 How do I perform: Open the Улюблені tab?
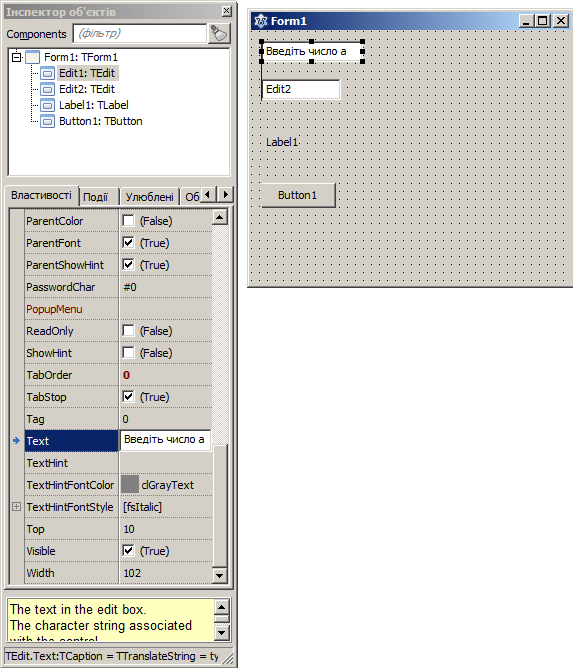click(x=149, y=197)
